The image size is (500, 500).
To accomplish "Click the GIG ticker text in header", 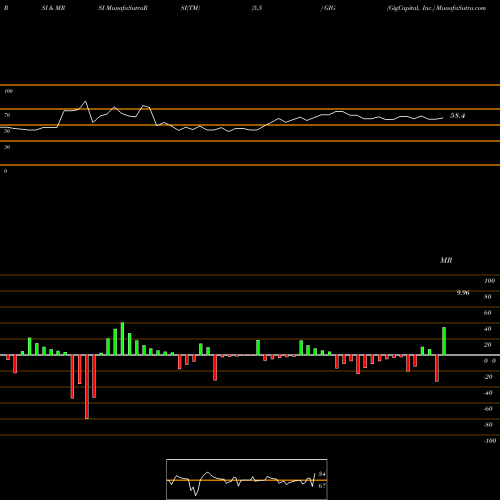I will [330, 8].
